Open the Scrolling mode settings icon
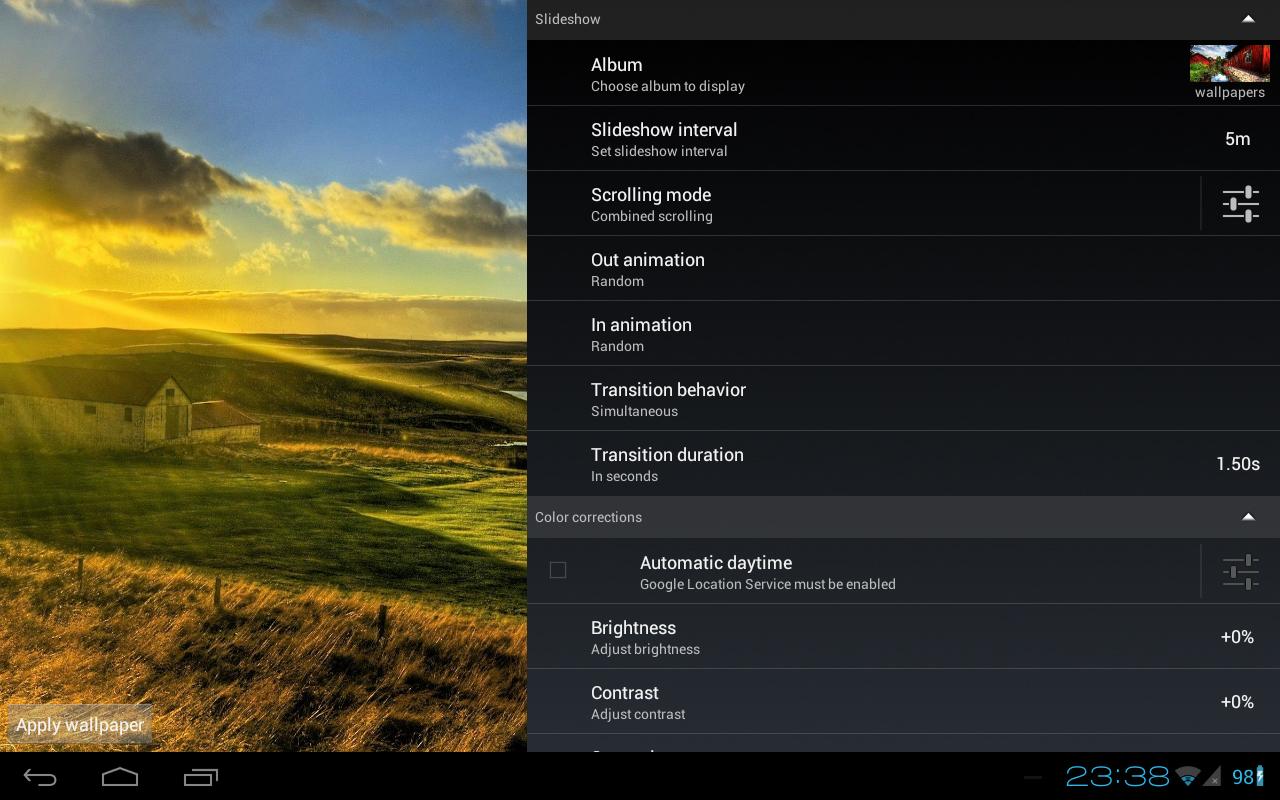The width and height of the screenshot is (1280, 800). (1240, 203)
